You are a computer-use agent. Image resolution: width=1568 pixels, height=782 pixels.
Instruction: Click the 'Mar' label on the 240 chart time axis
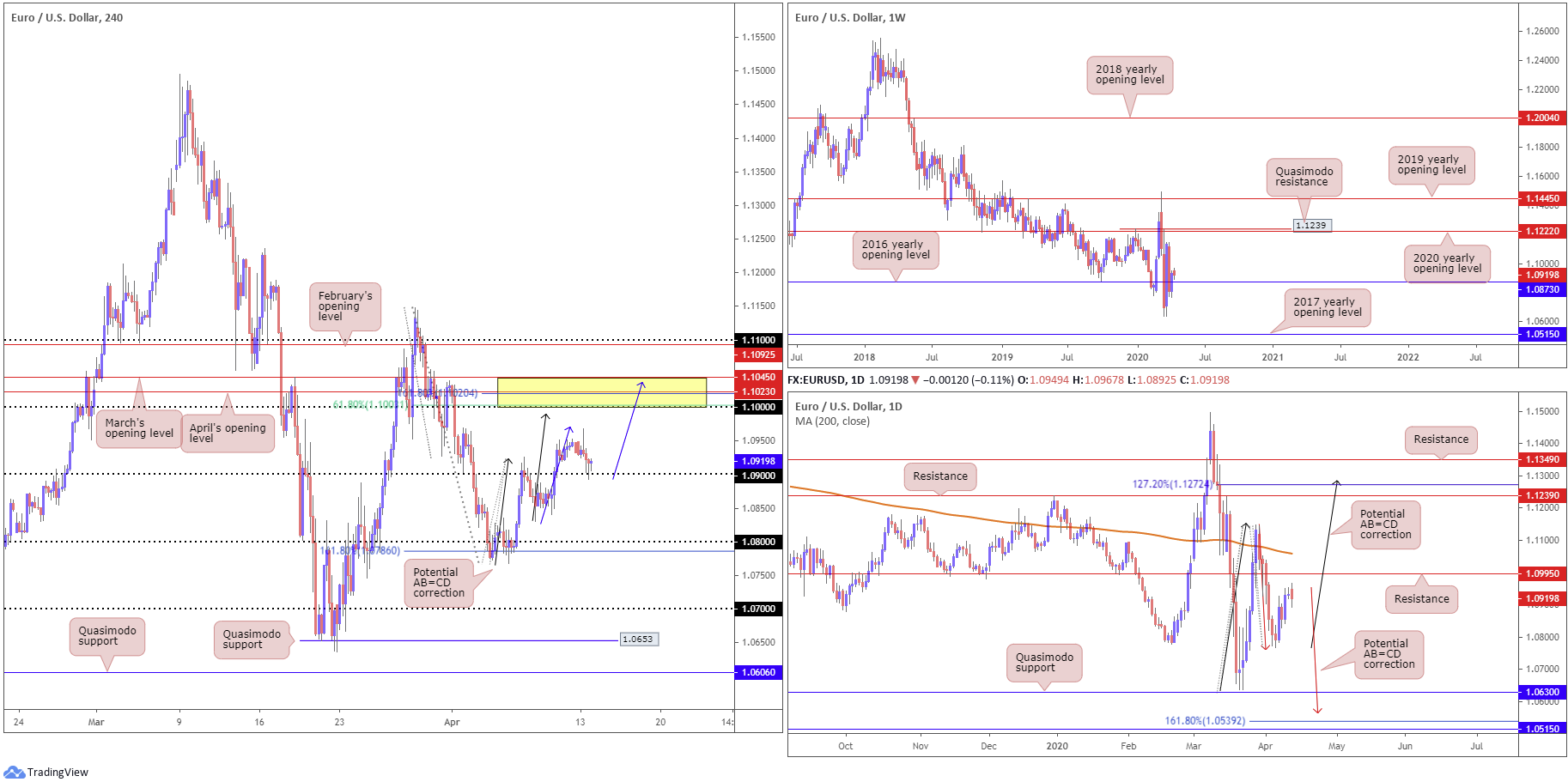(x=96, y=722)
